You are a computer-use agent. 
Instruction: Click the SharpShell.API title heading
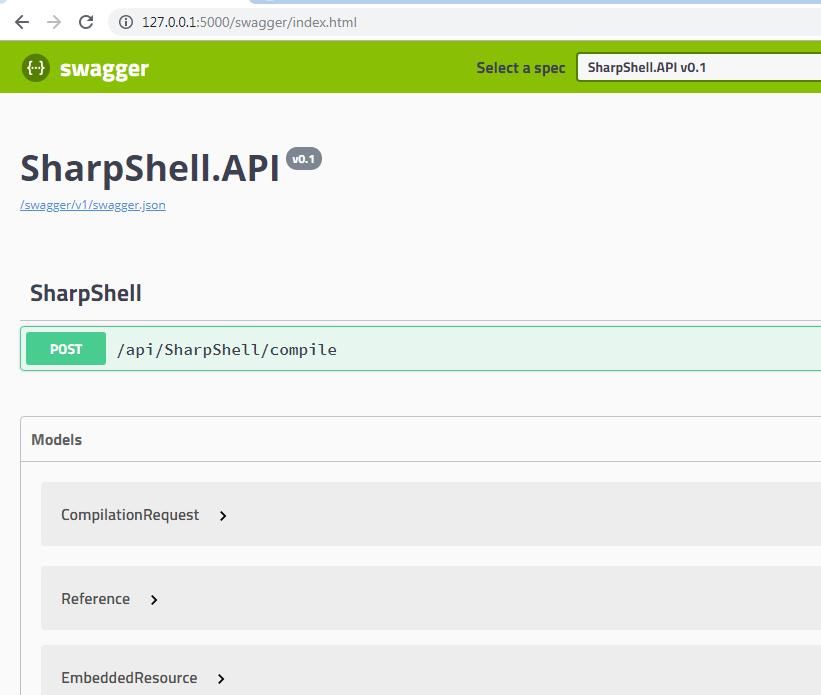150,168
